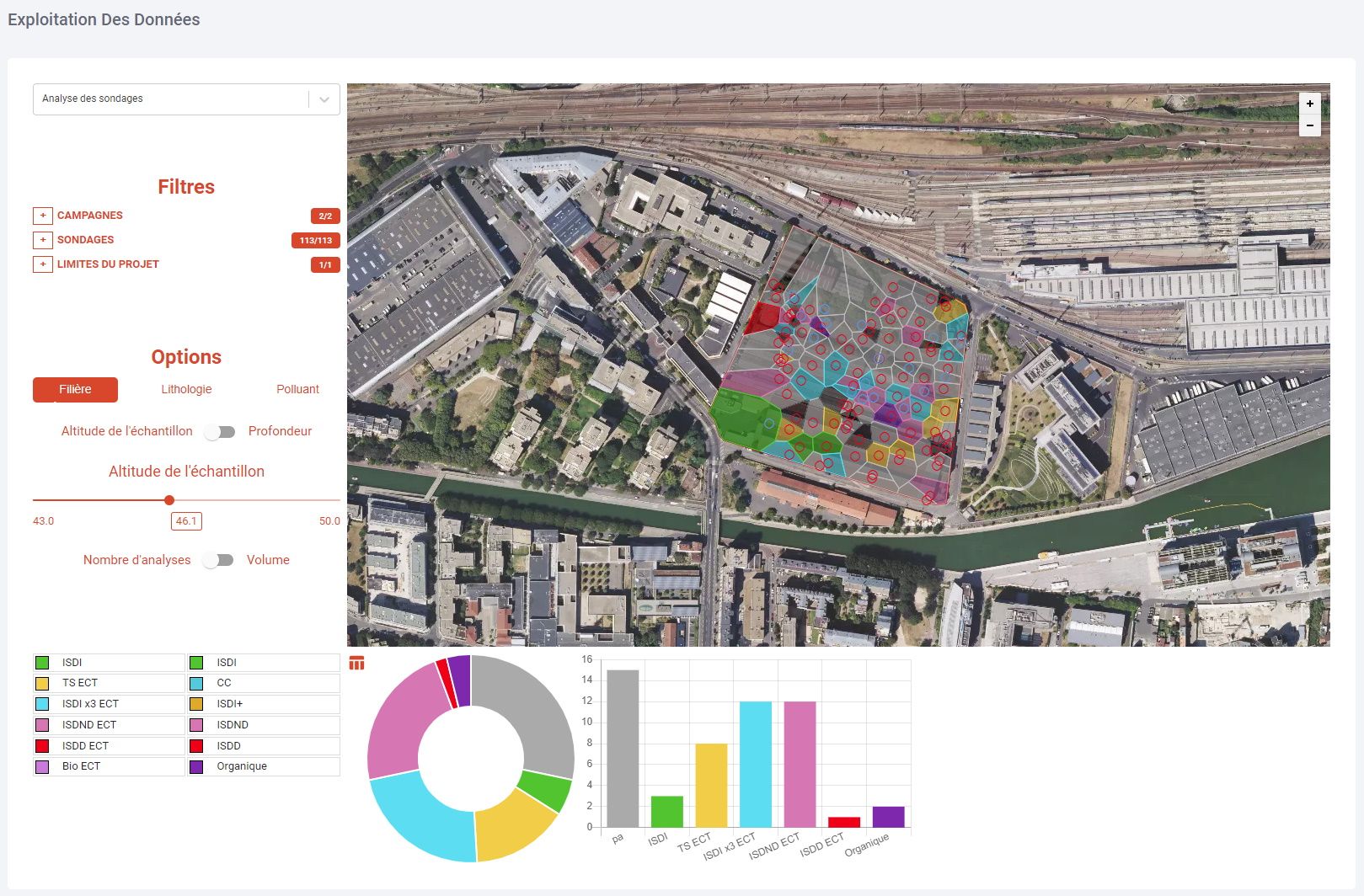Image resolution: width=1364 pixels, height=896 pixels.
Task: Click the ISDND ECT pink swatch
Action: pyautogui.click(x=42, y=725)
